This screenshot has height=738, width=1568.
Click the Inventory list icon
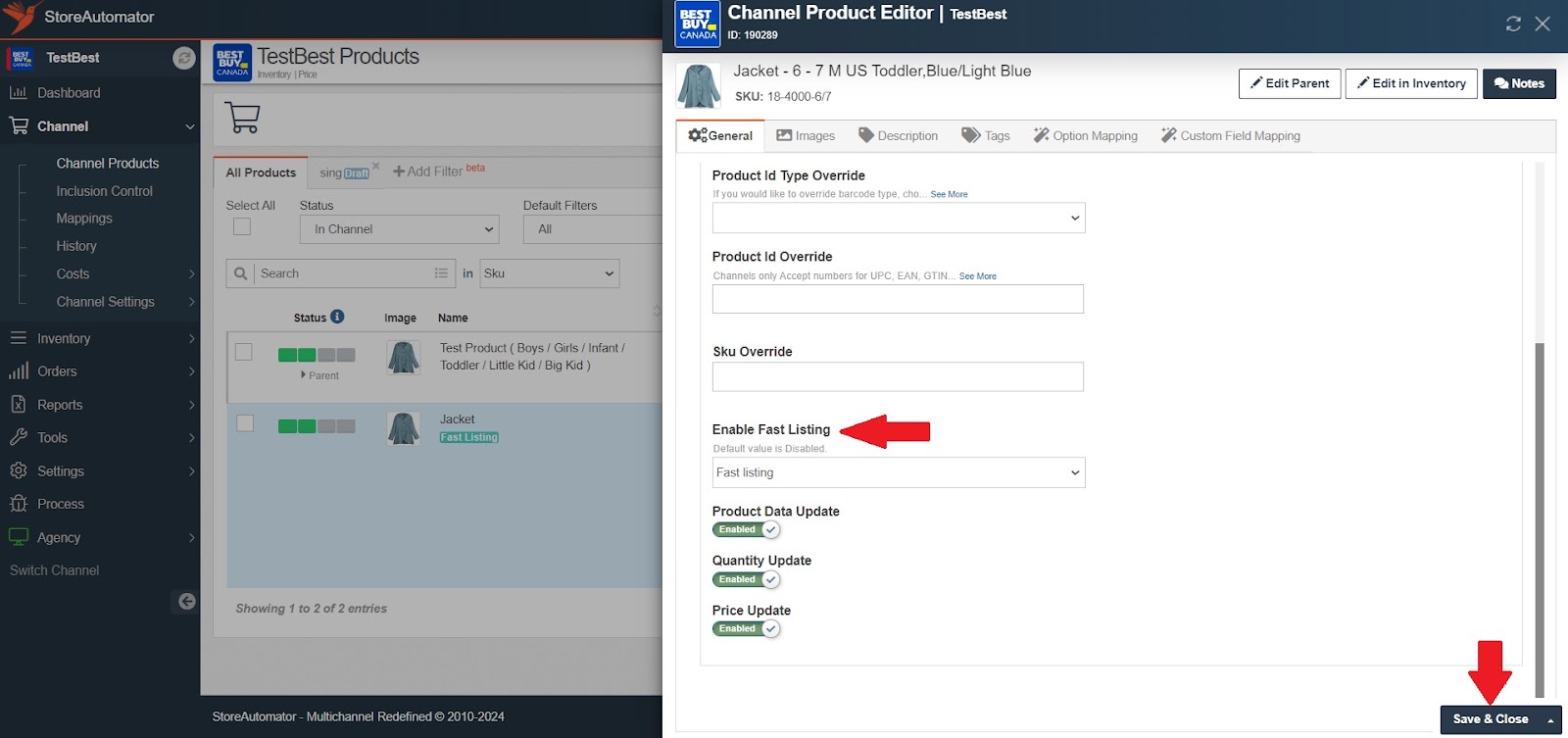click(x=18, y=338)
